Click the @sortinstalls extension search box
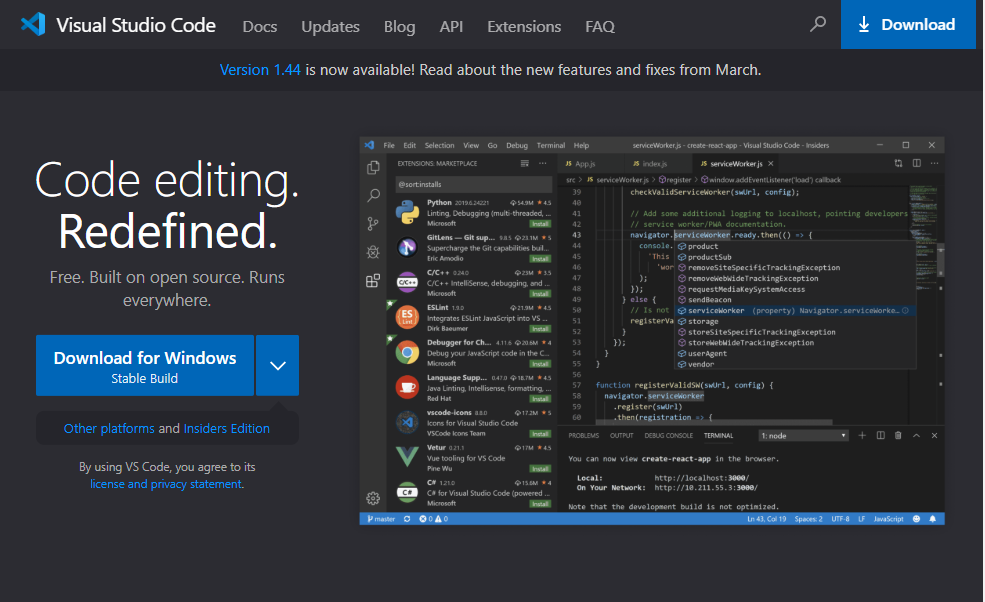This screenshot has height=602, width=985. [x=473, y=184]
